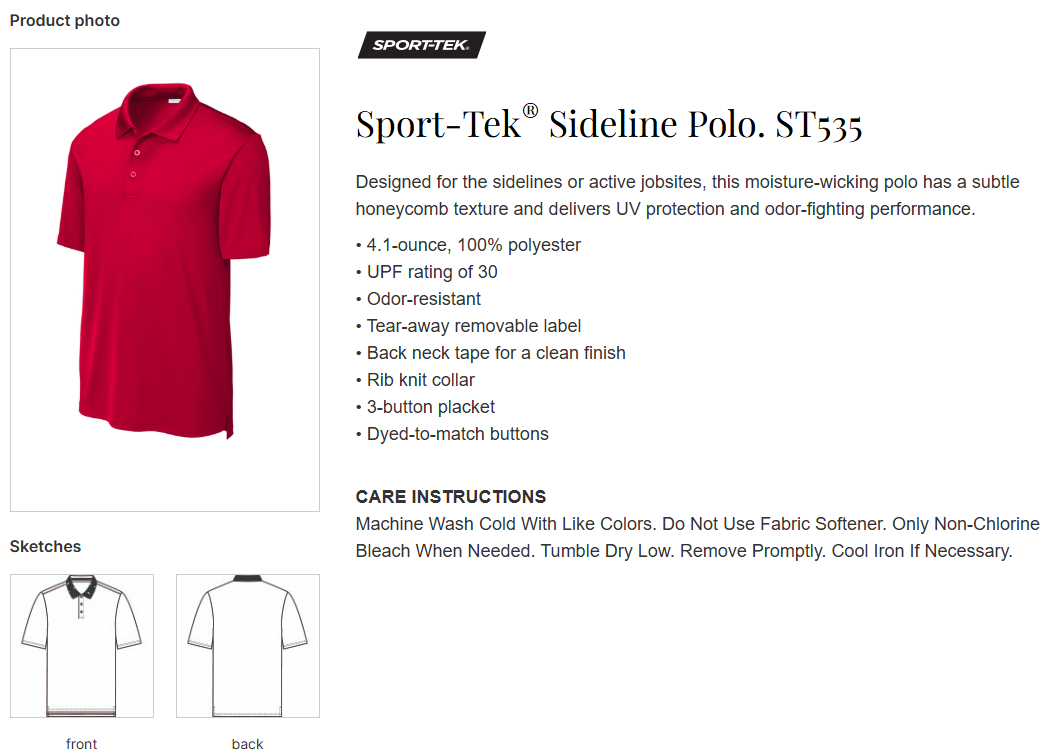1057x752 pixels.
Task: Select the front sketch thumbnail
Action: 82,645
